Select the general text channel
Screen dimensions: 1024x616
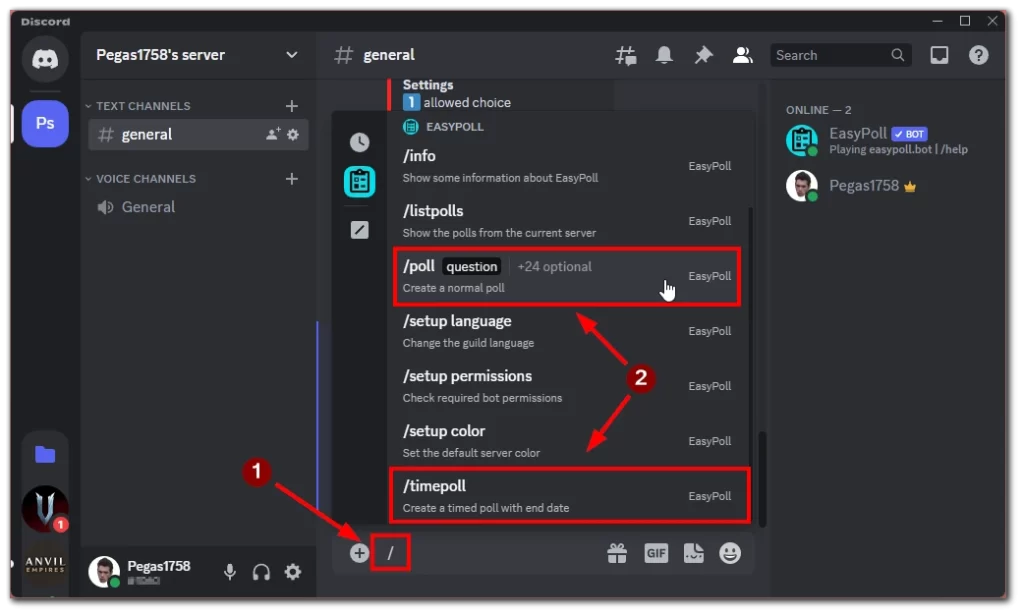pyautogui.click(x=198, y=134)
